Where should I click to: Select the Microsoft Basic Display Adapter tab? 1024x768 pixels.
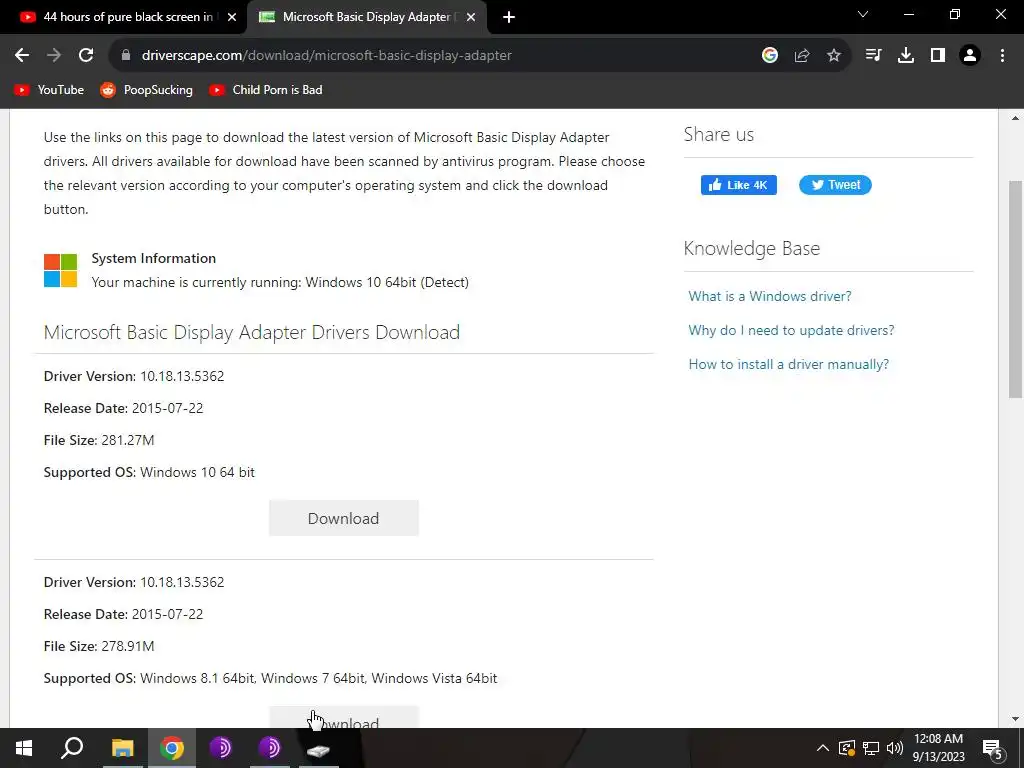pyautogui.click(x=366, y=17)
